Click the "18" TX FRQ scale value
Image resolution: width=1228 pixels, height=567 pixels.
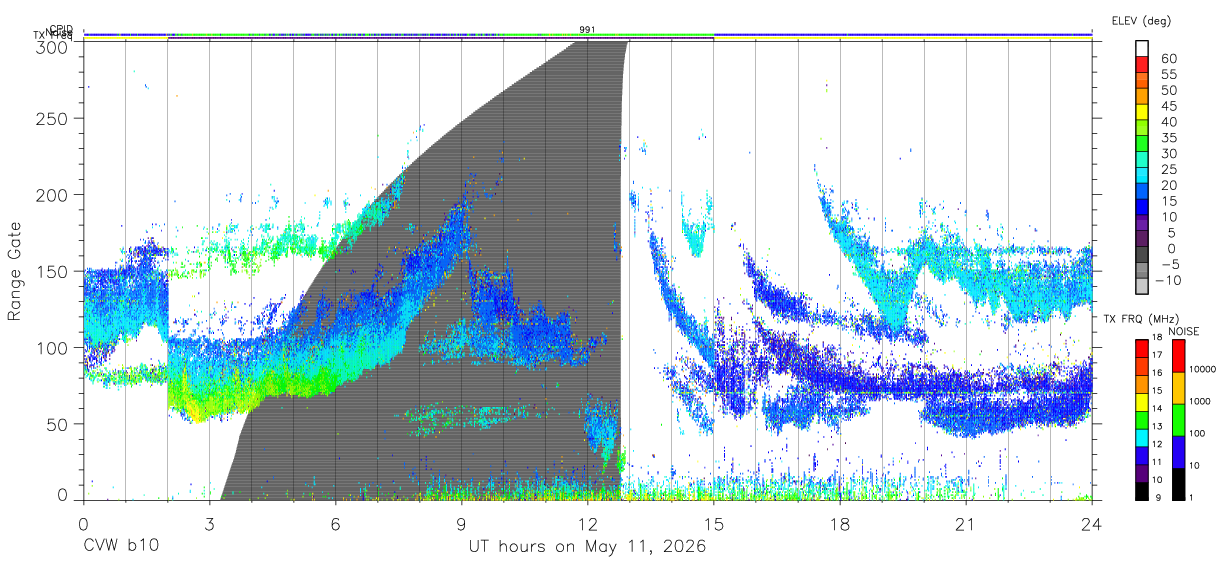(x=1157, y=337)
